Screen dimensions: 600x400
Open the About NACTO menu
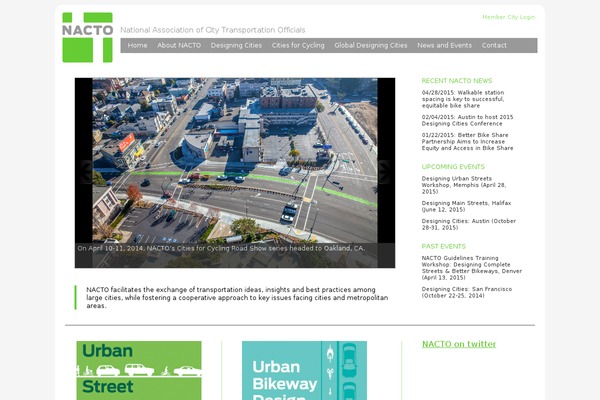(x=179, y=45)
